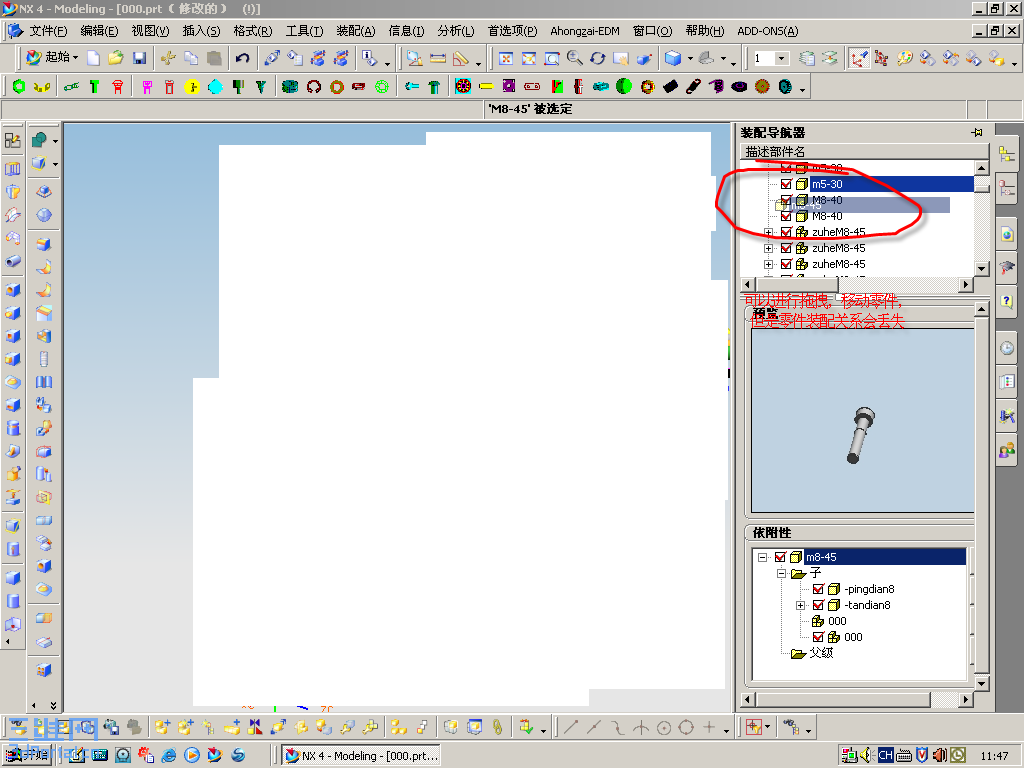This screenshot has width=1024, height=768.
Task: Open the 起始 Start dropdown
Action: point(52,58)
